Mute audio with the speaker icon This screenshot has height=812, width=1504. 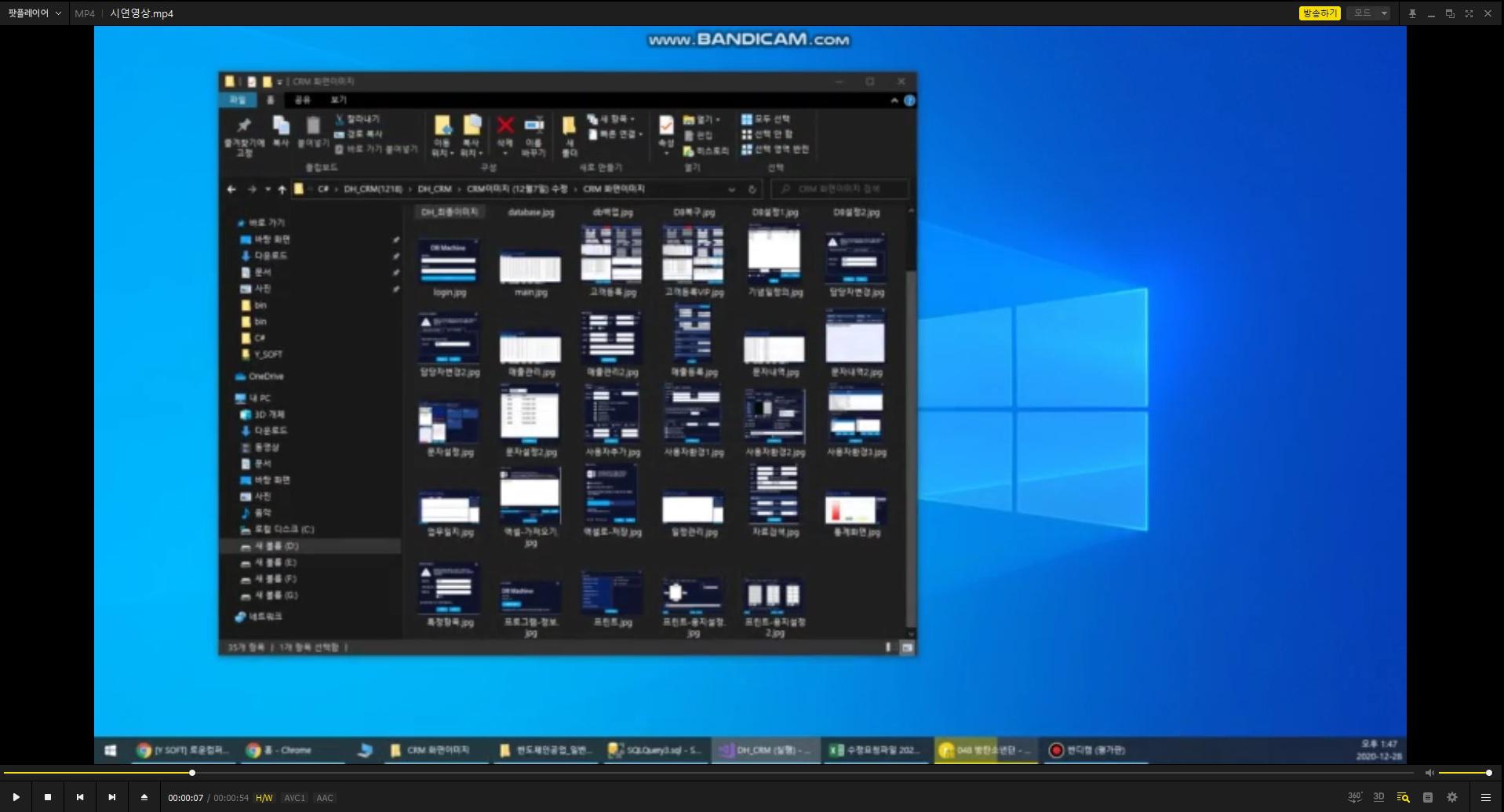pyautogui.click(x=1429, y=773)
